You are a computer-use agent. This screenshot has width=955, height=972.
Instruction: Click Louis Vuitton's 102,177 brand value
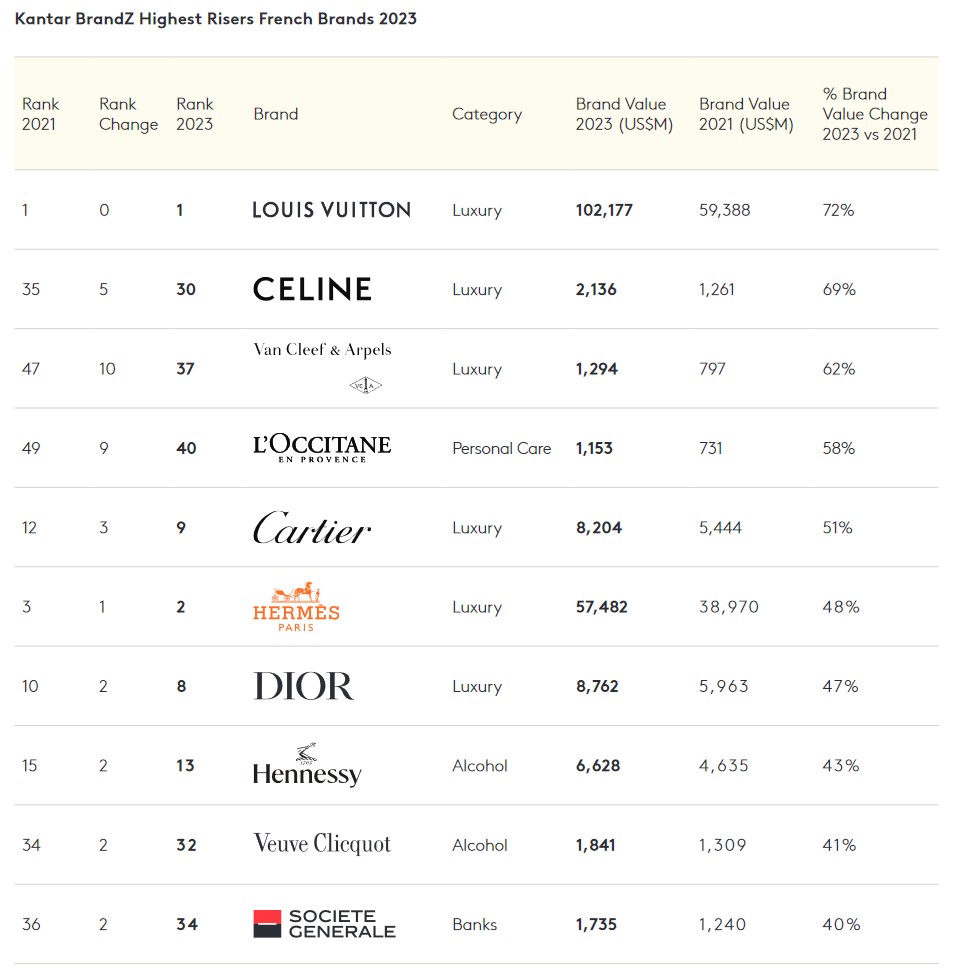[x=604, y=210]
